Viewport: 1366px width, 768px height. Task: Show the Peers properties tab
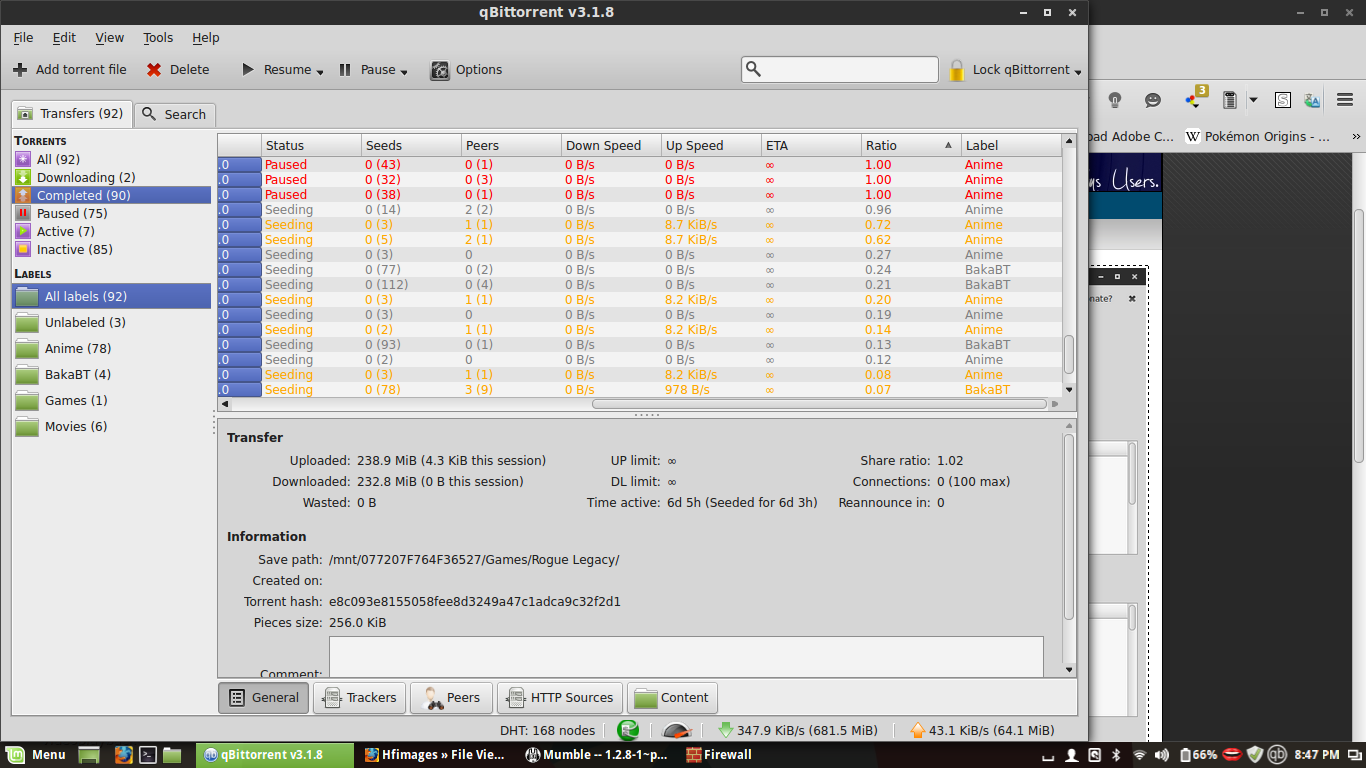point(451,698)
